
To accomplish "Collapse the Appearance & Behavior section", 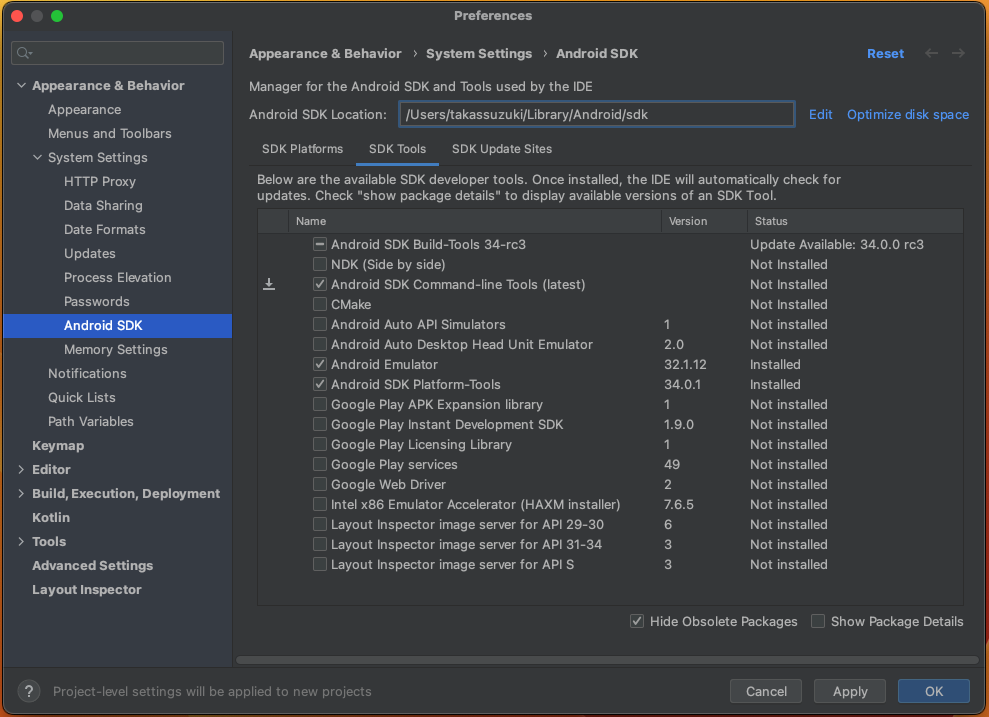I will pos(22,86).
